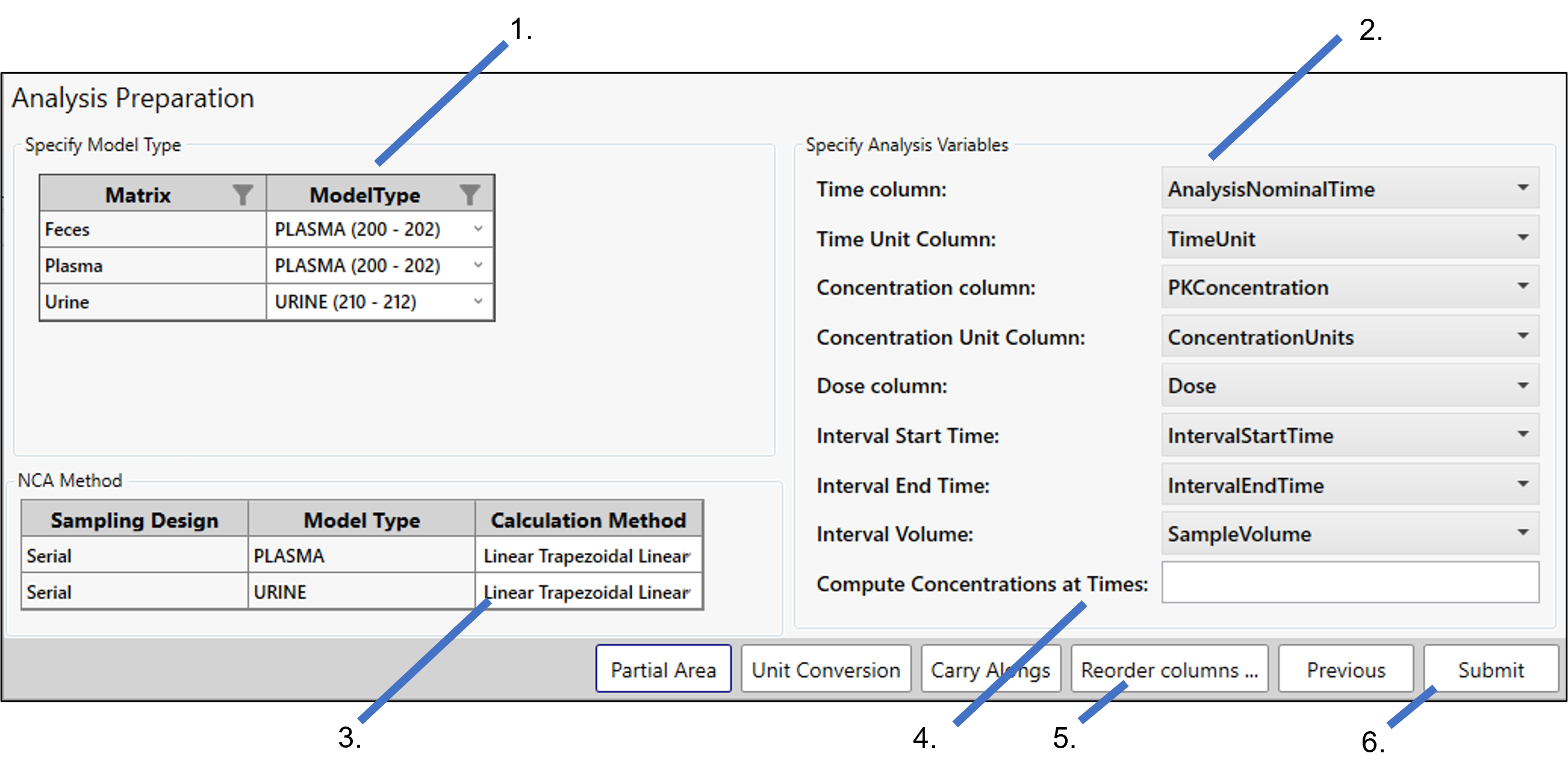Open the Dose column dropdown
Viewport: 1568px width, 777px height.
click(1523, 385)
